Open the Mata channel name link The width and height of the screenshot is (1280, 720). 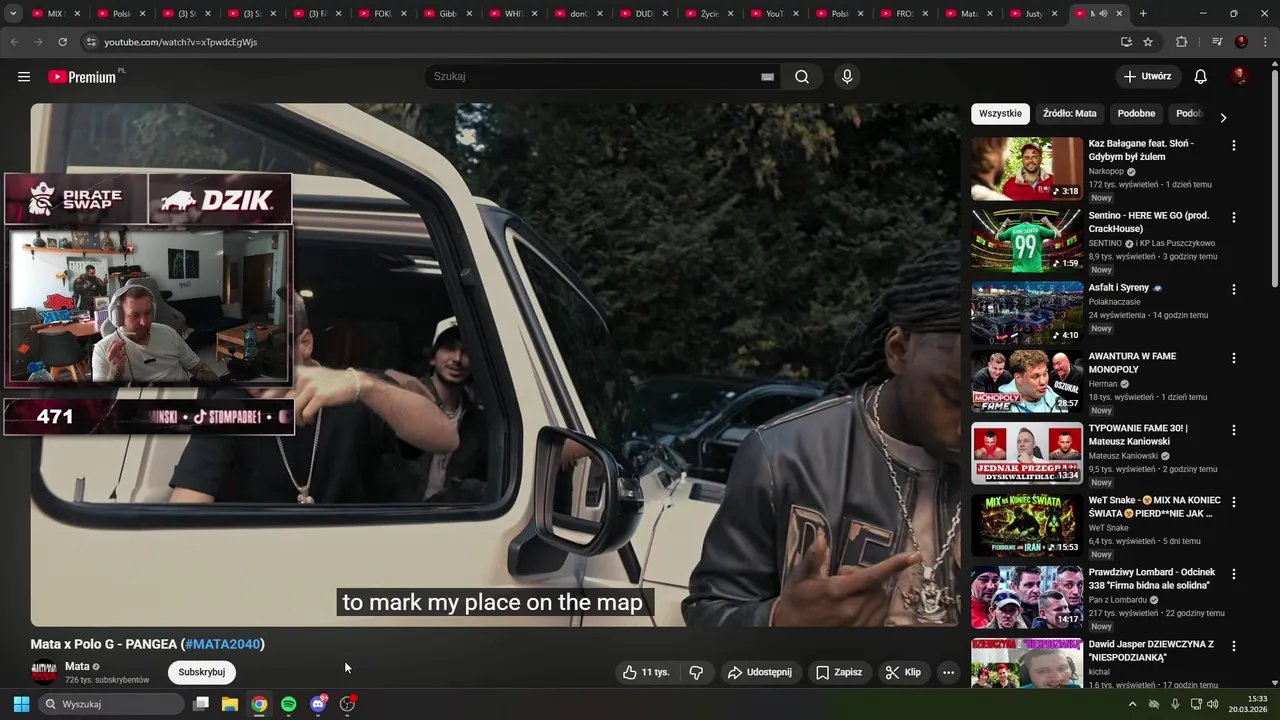[x=77, y=667]
